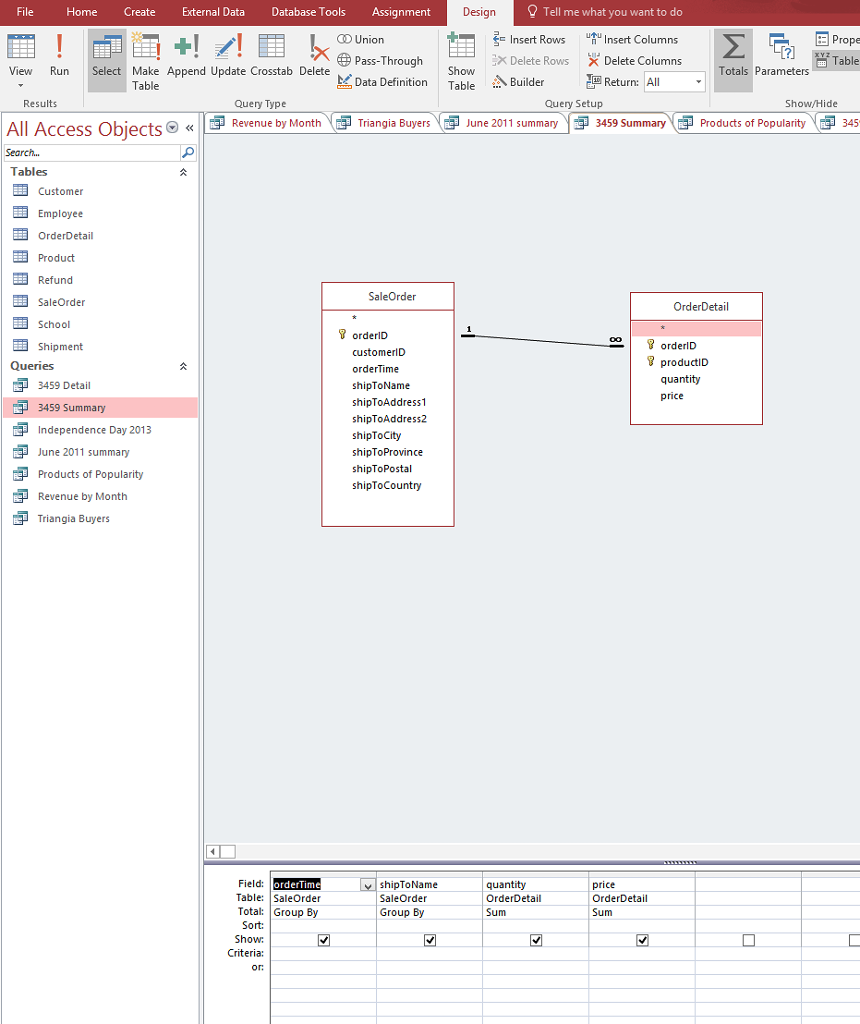The image size is (860, 1024).
Task: Choose the Update query type
Action: tap(228, 55)
